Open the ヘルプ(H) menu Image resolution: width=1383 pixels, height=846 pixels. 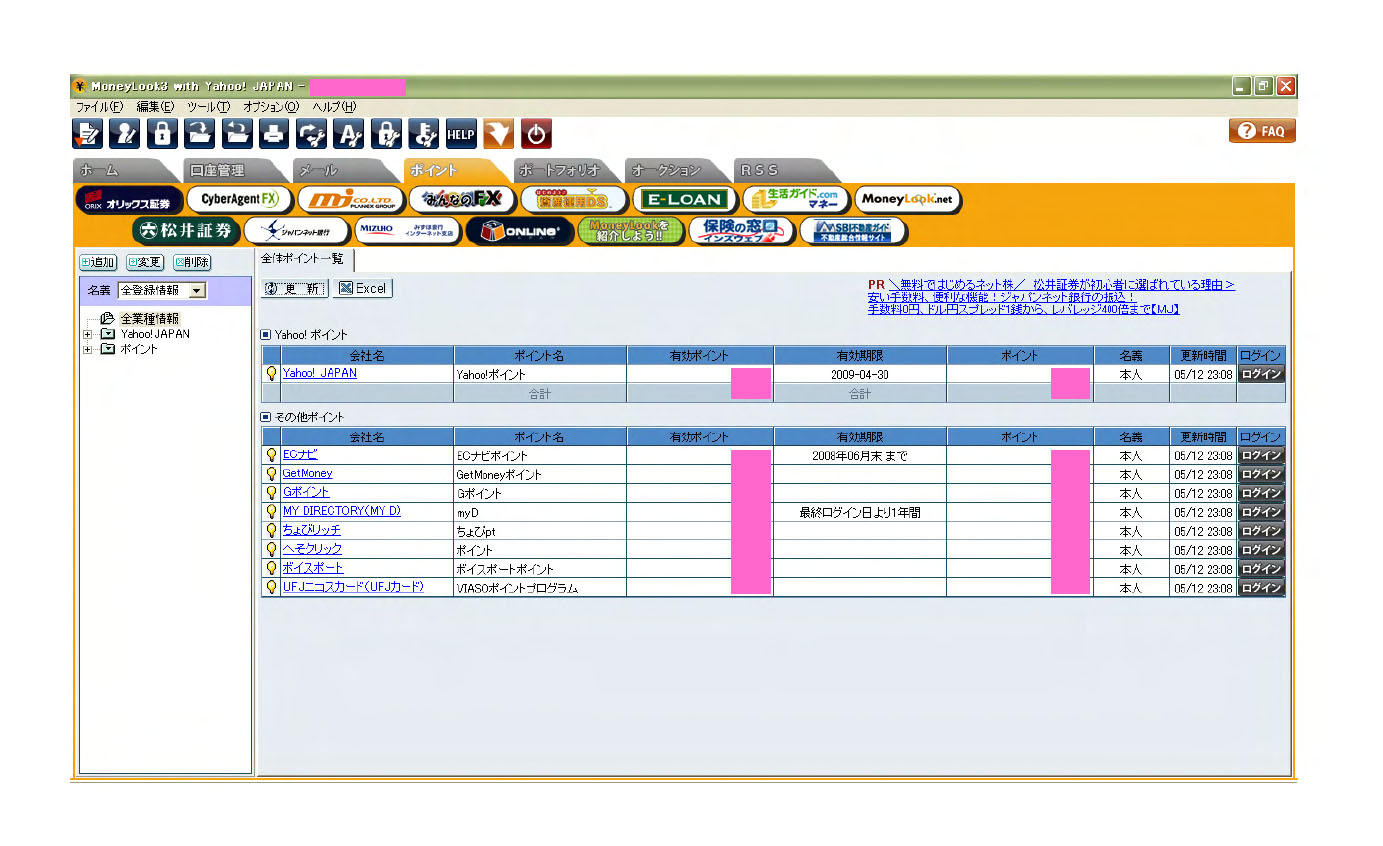click(x=334, y=107)
